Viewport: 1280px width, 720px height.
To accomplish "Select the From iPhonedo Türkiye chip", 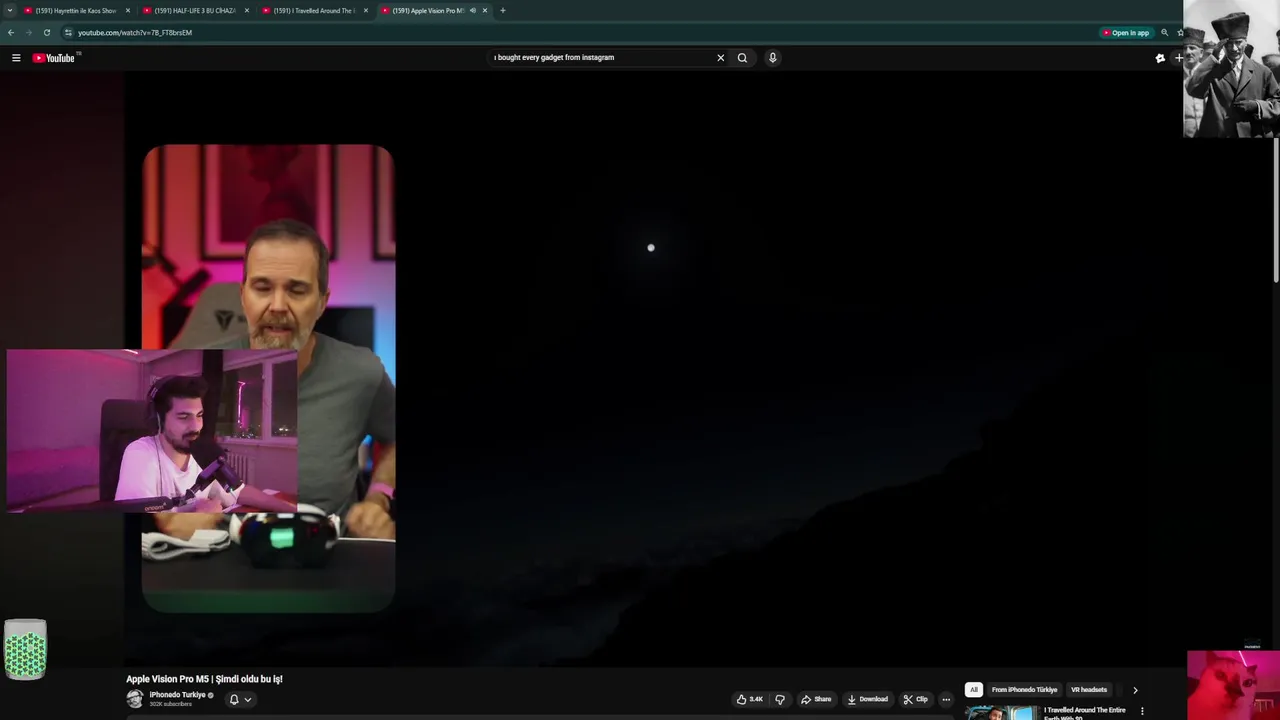I will (1024, 690).
